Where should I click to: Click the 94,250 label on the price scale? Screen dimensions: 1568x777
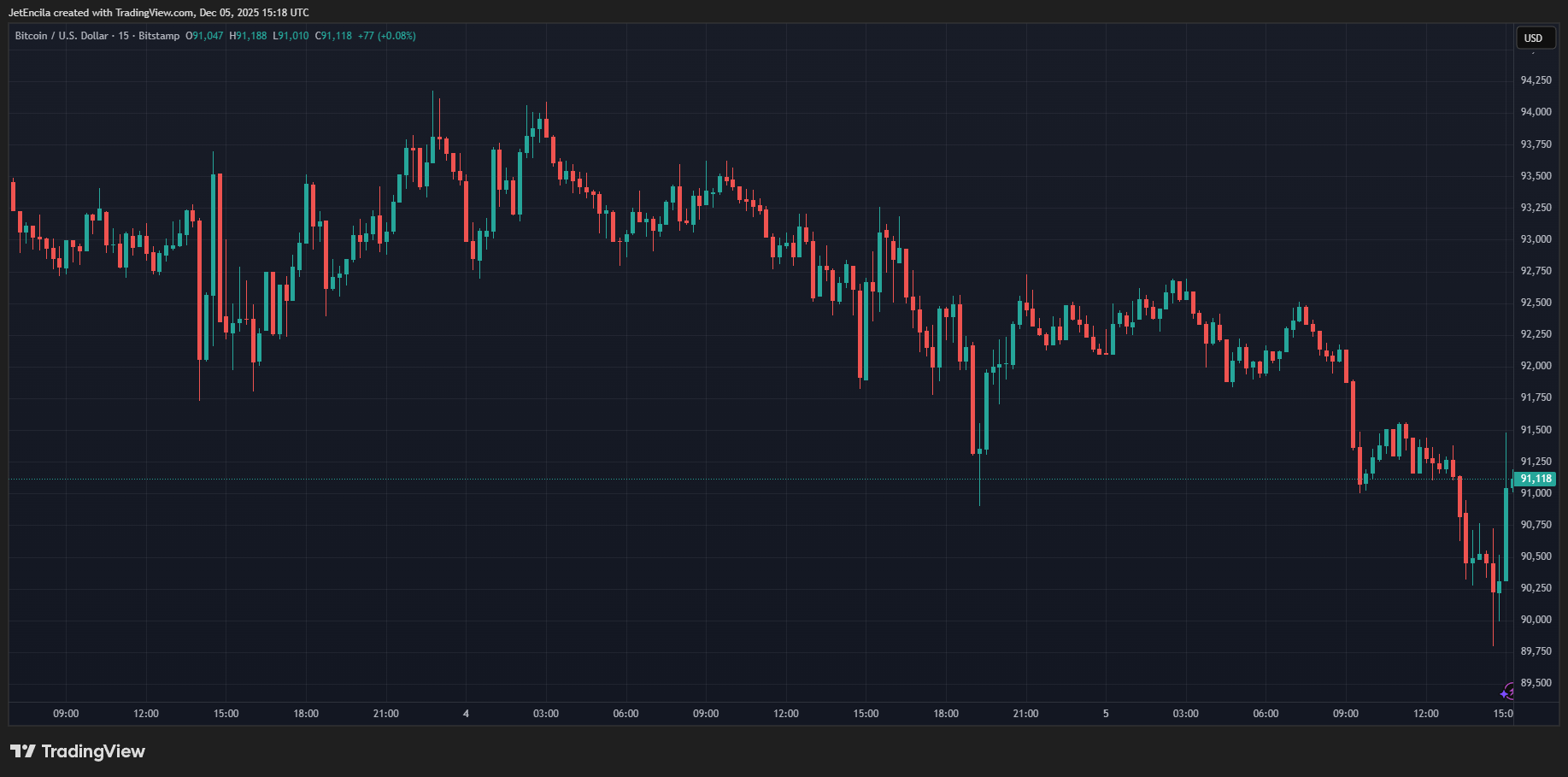pos(1536,79)
